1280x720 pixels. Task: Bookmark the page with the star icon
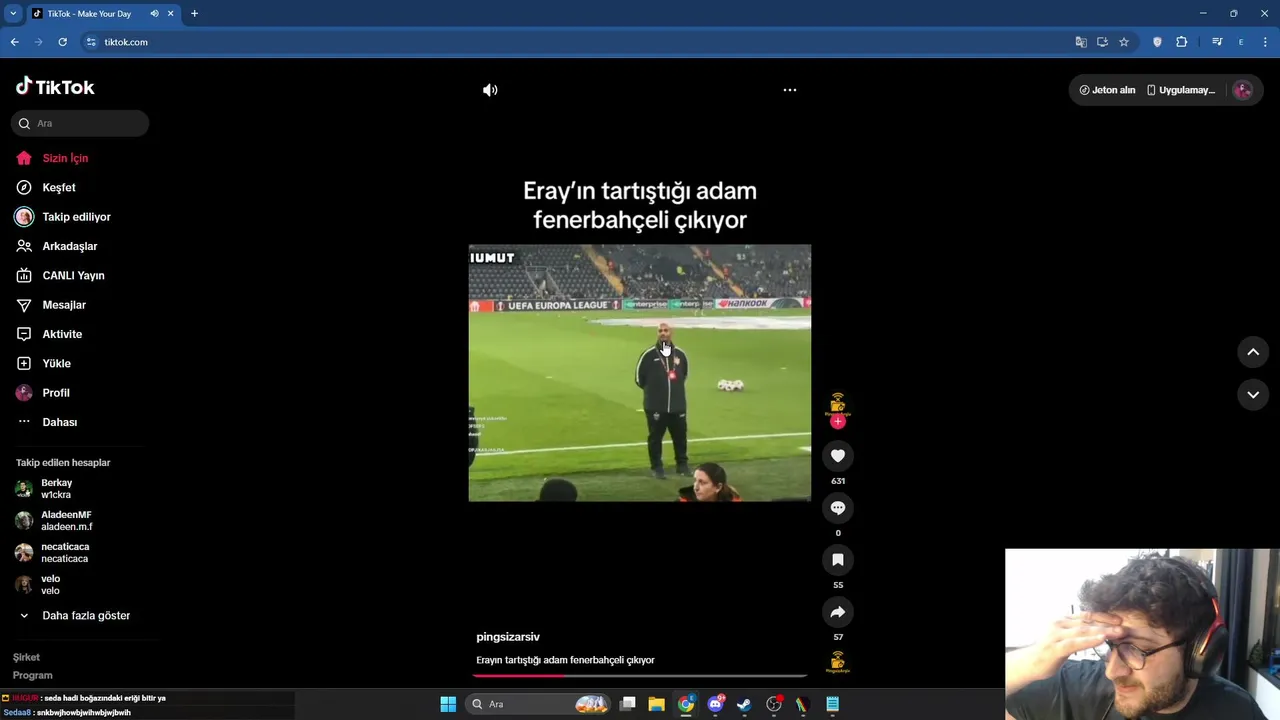pos(1124,42)
